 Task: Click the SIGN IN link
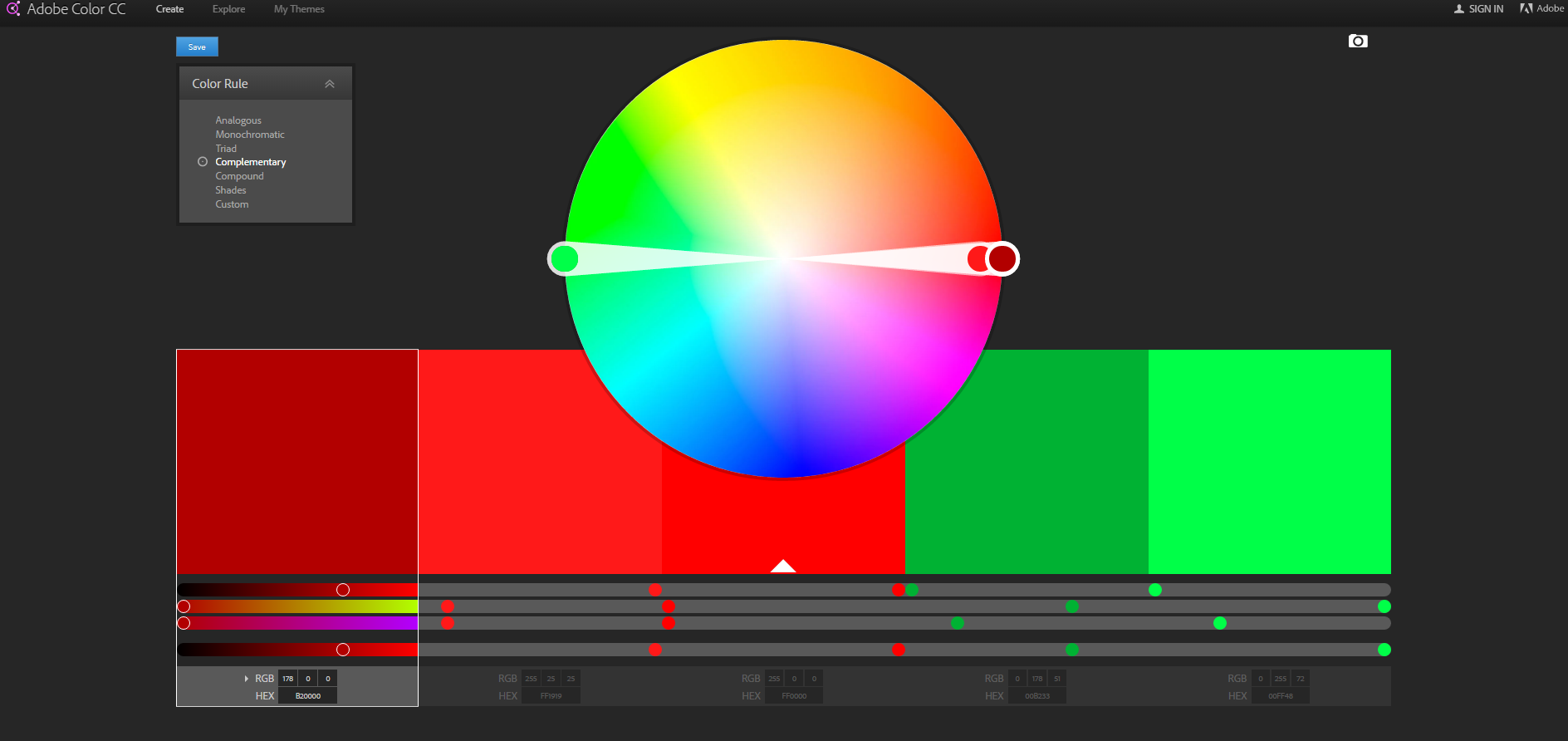pos(1486,9)
